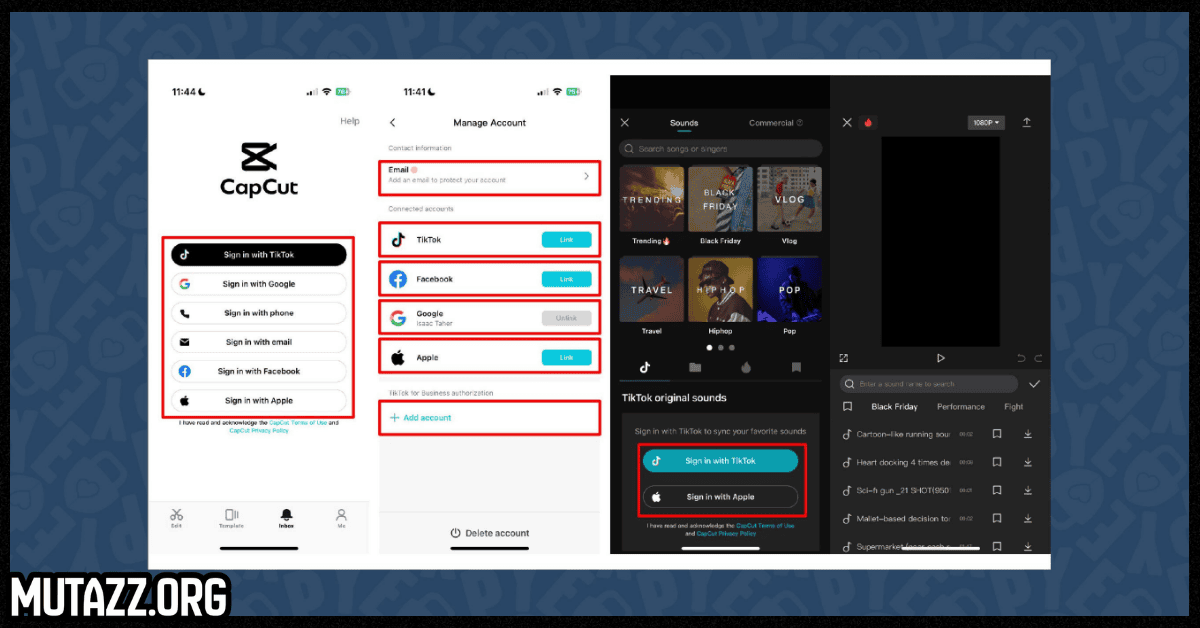The width and height of the screenshot is (1200, 628).
Task: Tap the export arrow icon in the editor
Action: point(1026,122)
